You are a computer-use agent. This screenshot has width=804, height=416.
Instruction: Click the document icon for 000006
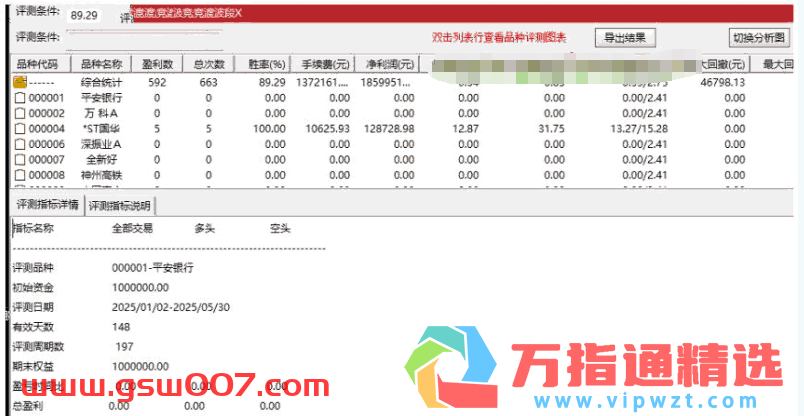[x=19, y=145]
